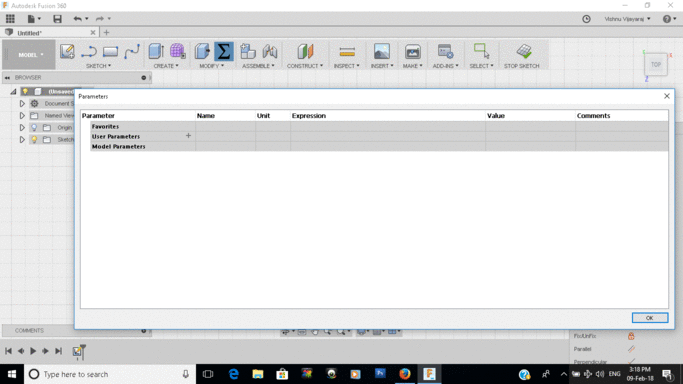This screenshot has width=683, height=384.
Task: Select the Model Parameters row
Action: click(x=379, y=146)
